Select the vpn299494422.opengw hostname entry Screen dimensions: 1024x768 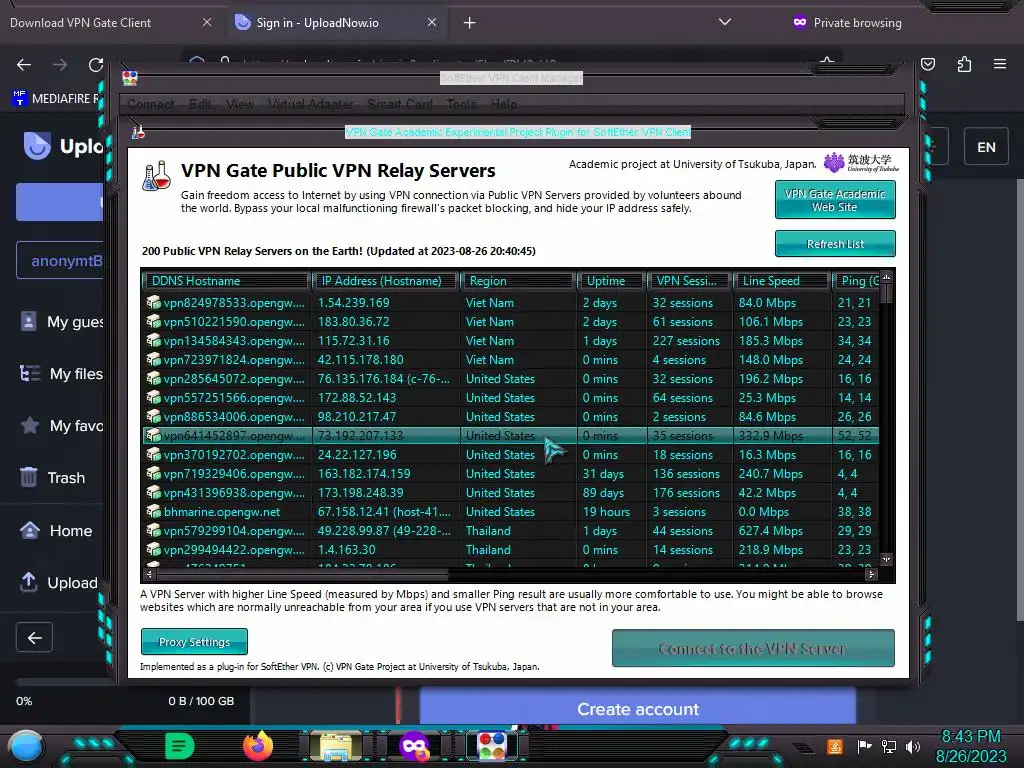234,549
